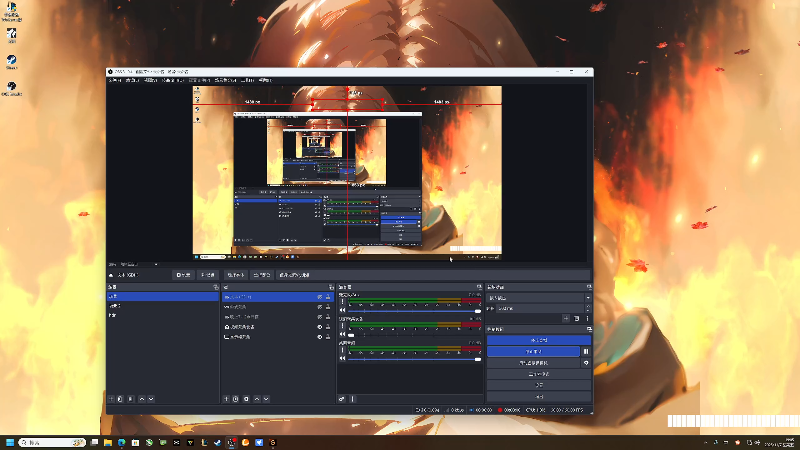Open source properties gear in Sources toolbar
Screen dimensions: 800x450
click(x=246, y=399)
